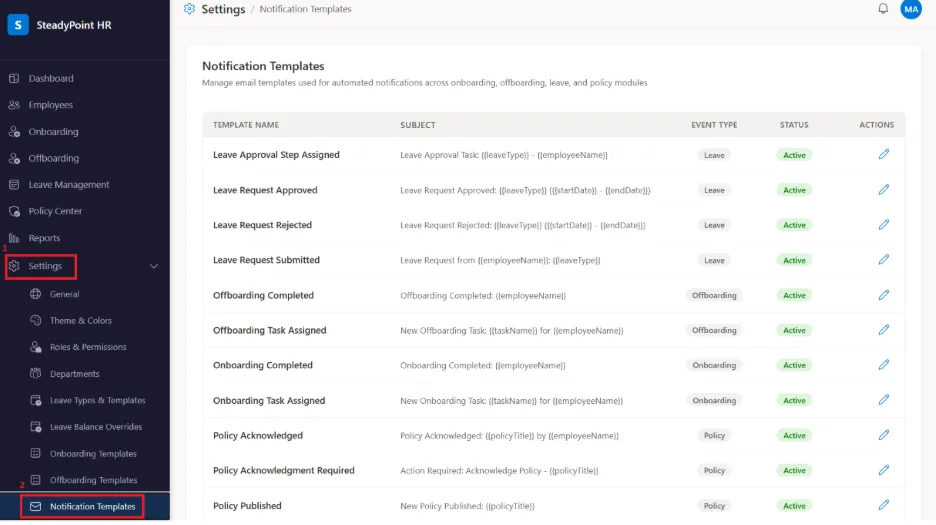Click Active status of Onboarding Completed
Image resolution: width=936 pixels, height=525 pixels.
[794, 365]
